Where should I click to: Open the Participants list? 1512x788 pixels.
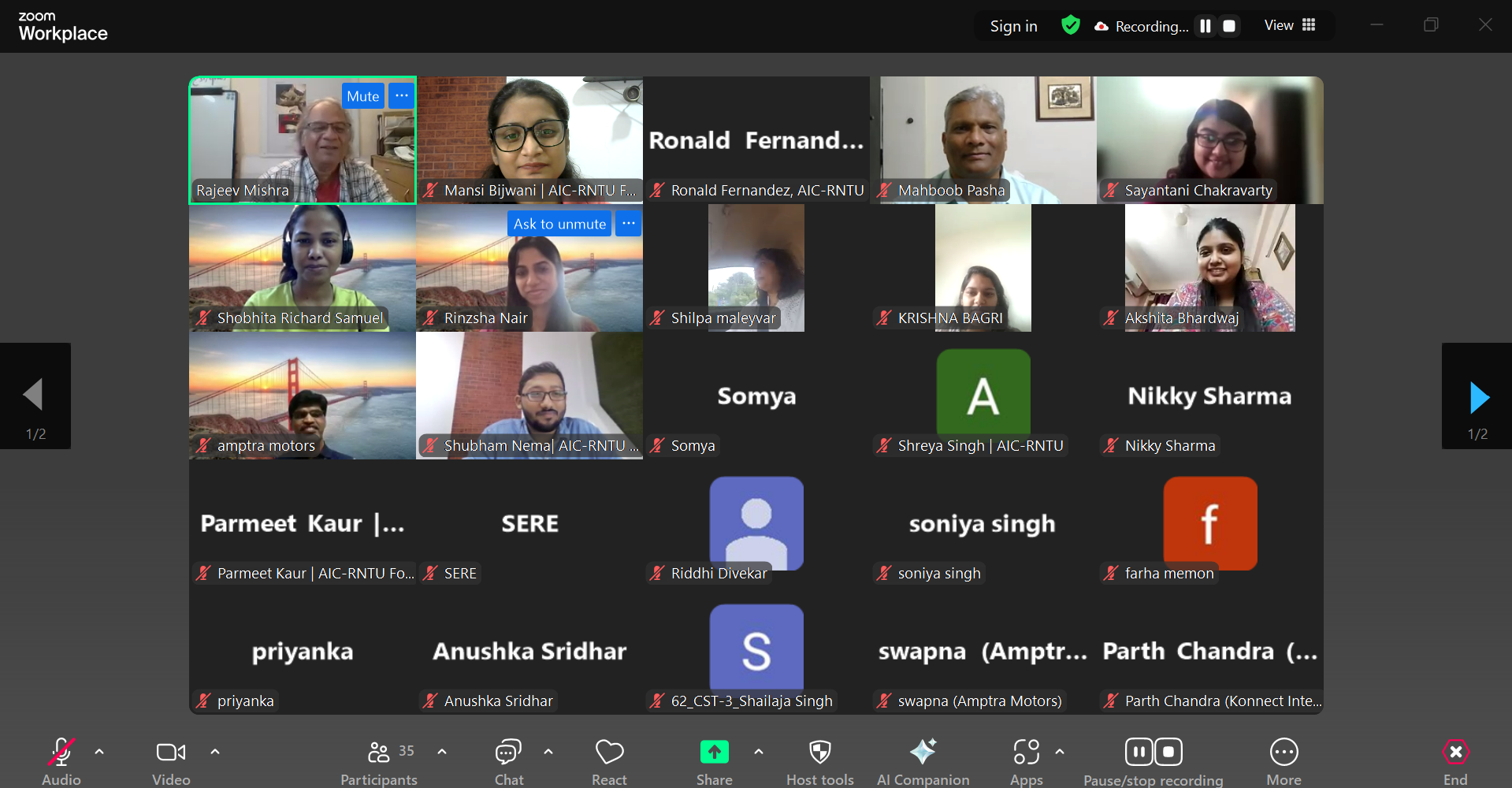coord(379,753)
